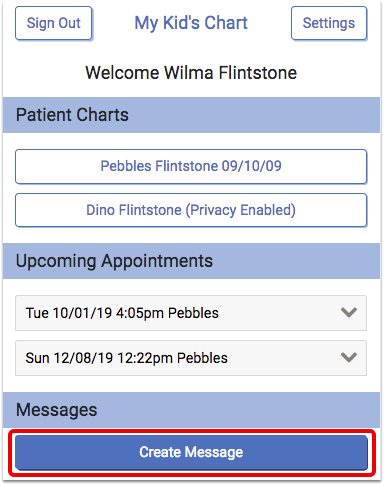The width and height of the screenshot is (384, 485).
Task: Click the Messages section header
Action: [191, 410]
